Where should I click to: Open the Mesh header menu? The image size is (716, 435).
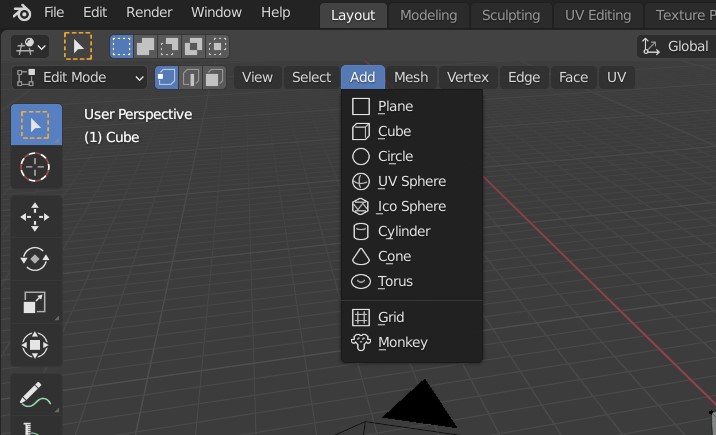410,77
